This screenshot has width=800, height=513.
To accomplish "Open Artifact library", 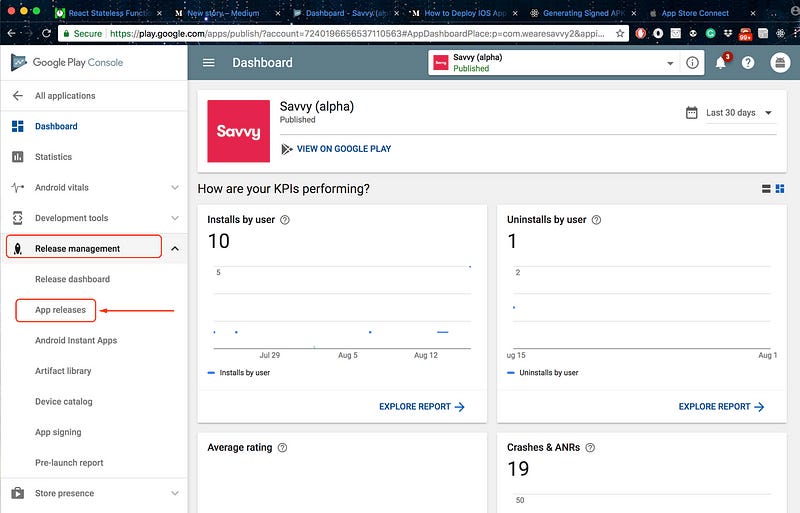I will pyautogui.click(x=63, y=371).
